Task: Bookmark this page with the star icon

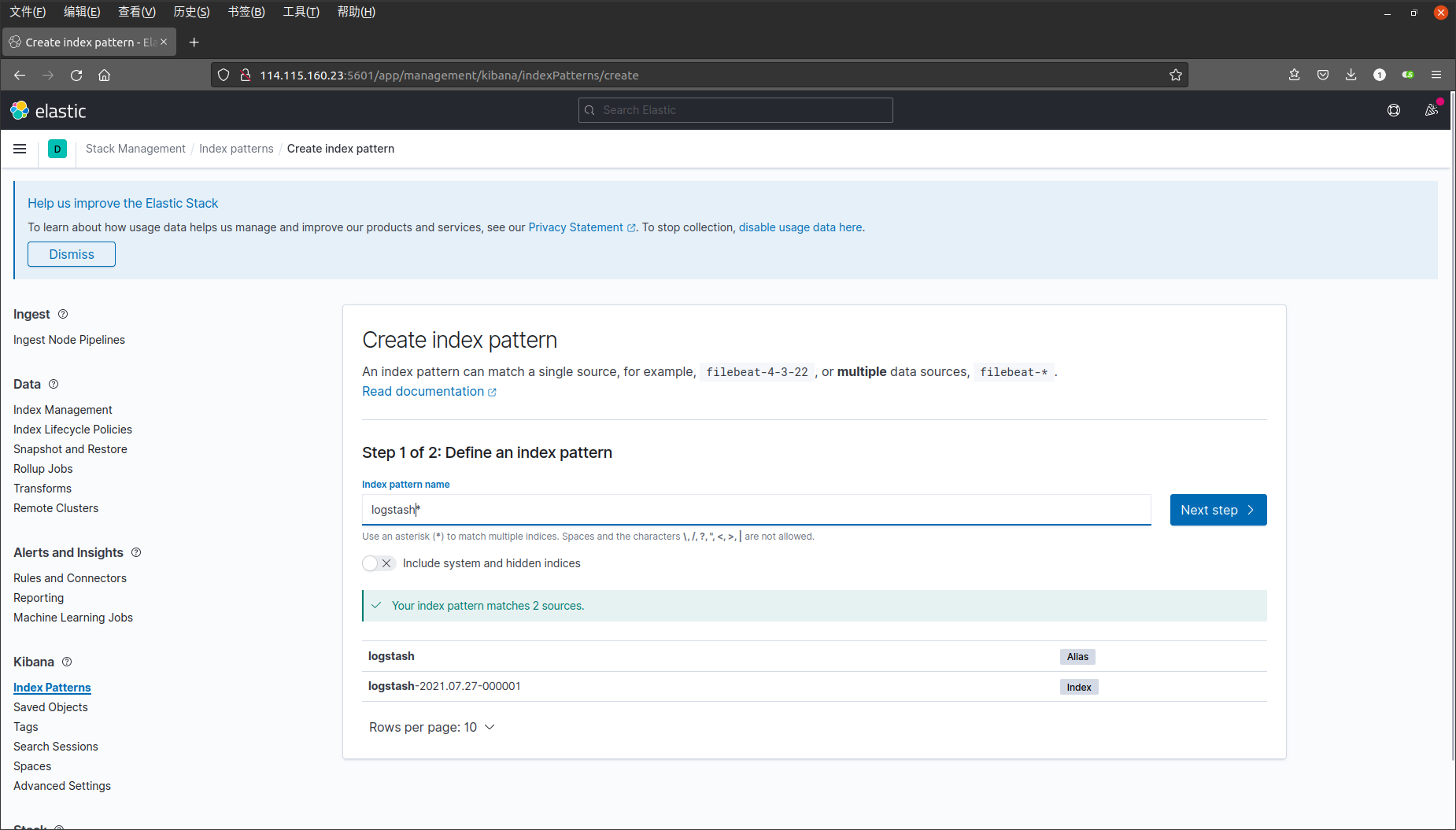Action: click(1176, 76)
